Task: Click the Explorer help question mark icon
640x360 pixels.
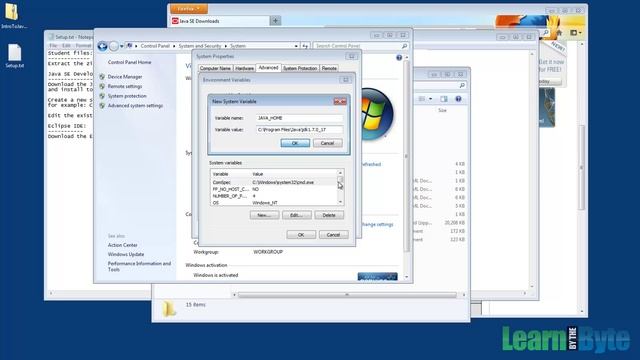Action: pyautogui.click(x=458, y=99)
